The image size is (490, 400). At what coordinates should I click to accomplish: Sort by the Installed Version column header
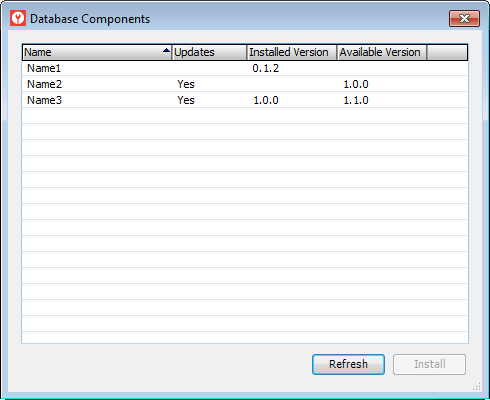[292, 52]
